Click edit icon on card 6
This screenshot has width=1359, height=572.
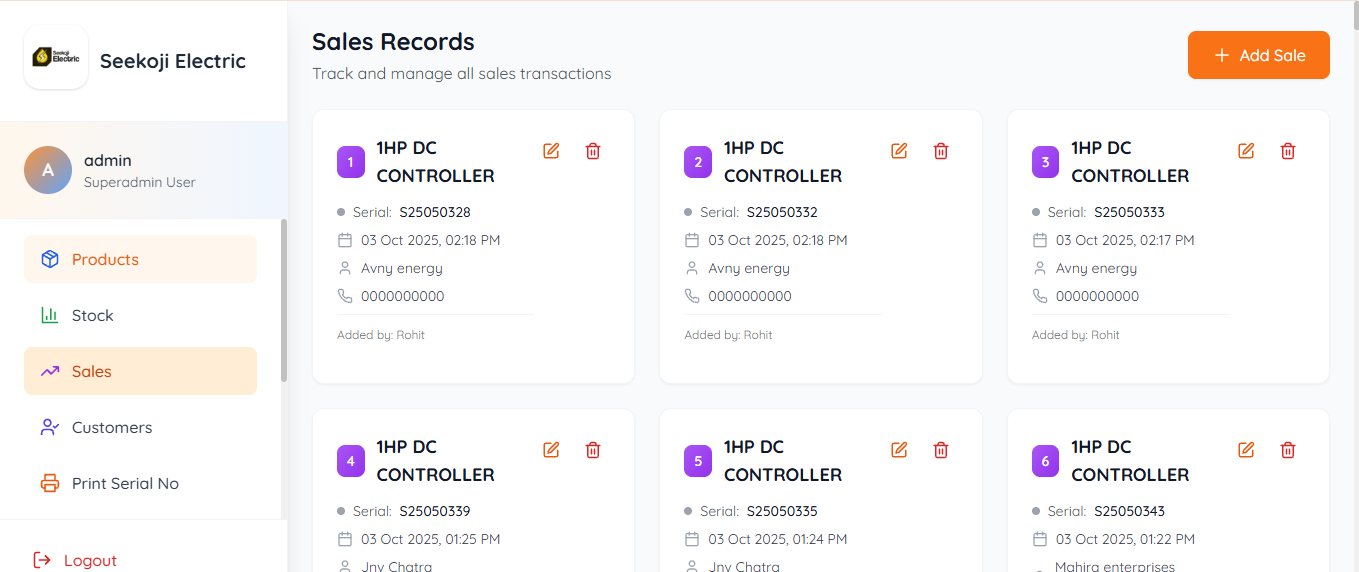click(x=1246, y=450)
